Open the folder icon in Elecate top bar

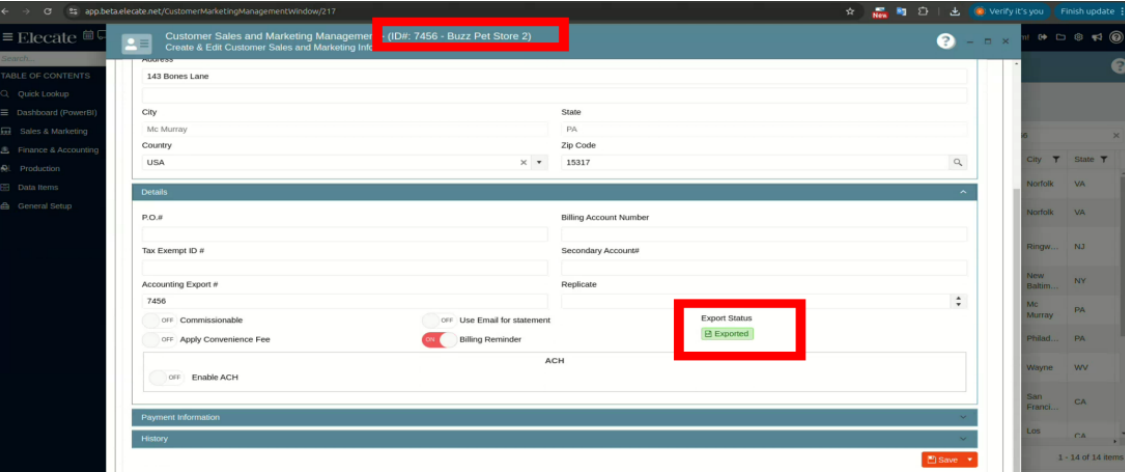point(1060,37)
